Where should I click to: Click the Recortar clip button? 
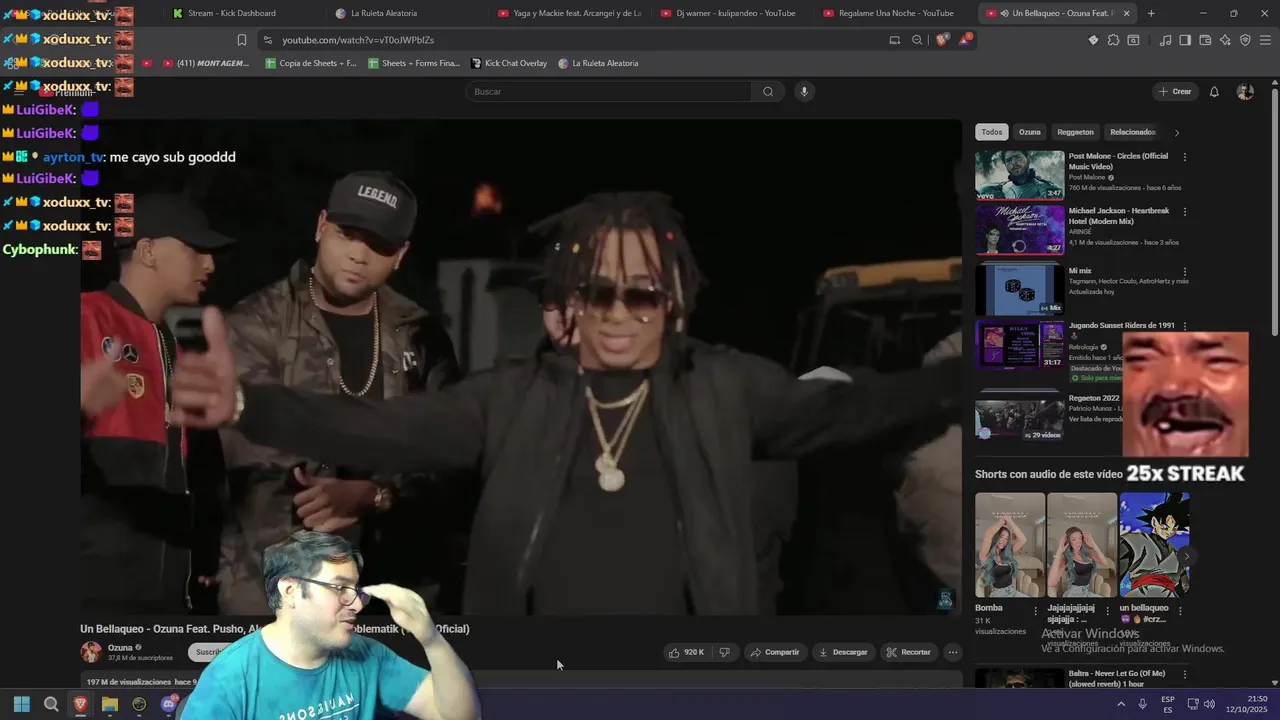[909, 652]
